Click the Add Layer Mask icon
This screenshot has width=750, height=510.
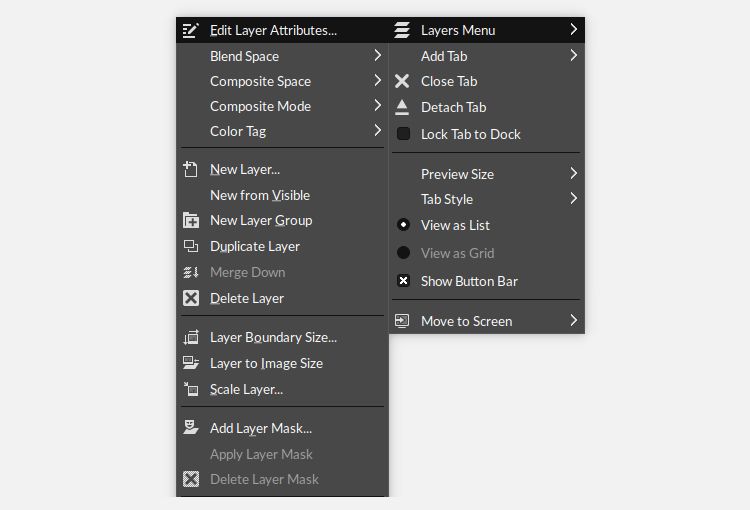click(191, 427)
